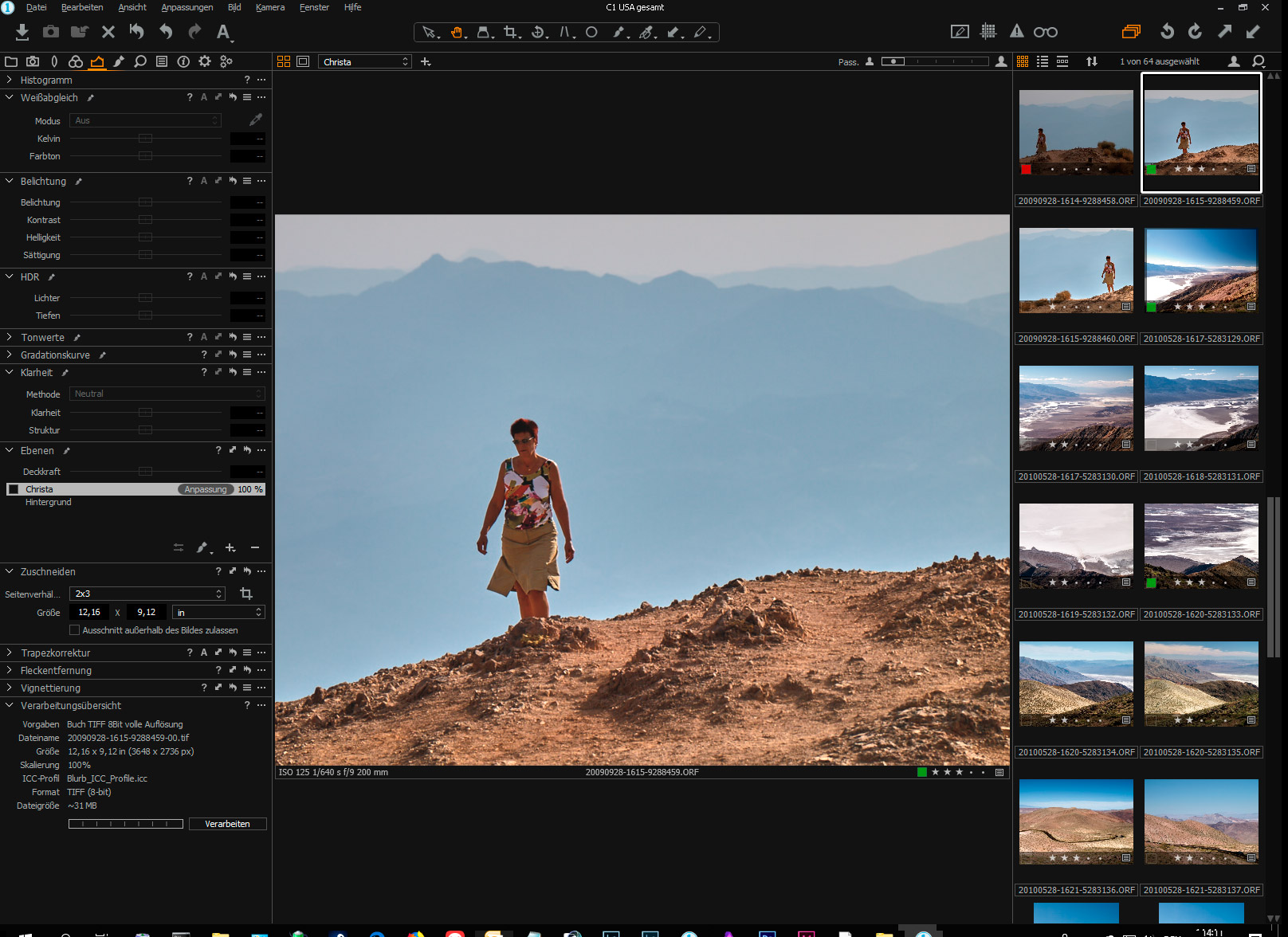Select the Select pointer cursor tool
The height and width of the screenshot is (937, 1288).
click(x=430, y=33)
